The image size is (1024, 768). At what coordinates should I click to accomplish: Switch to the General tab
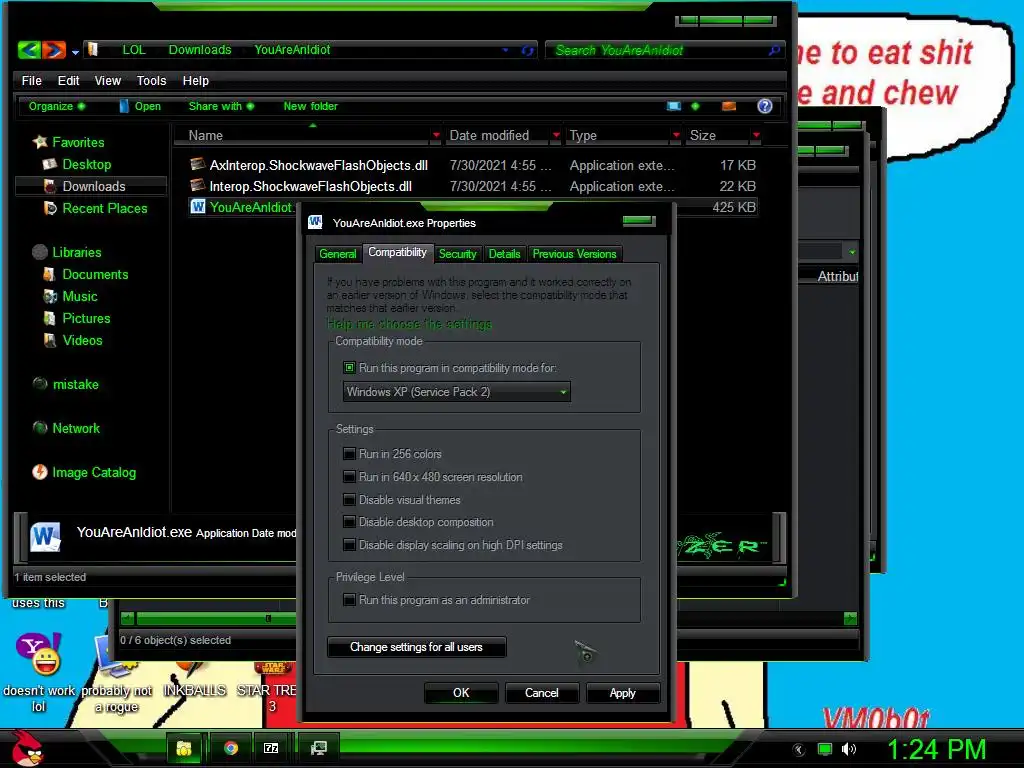338,254
